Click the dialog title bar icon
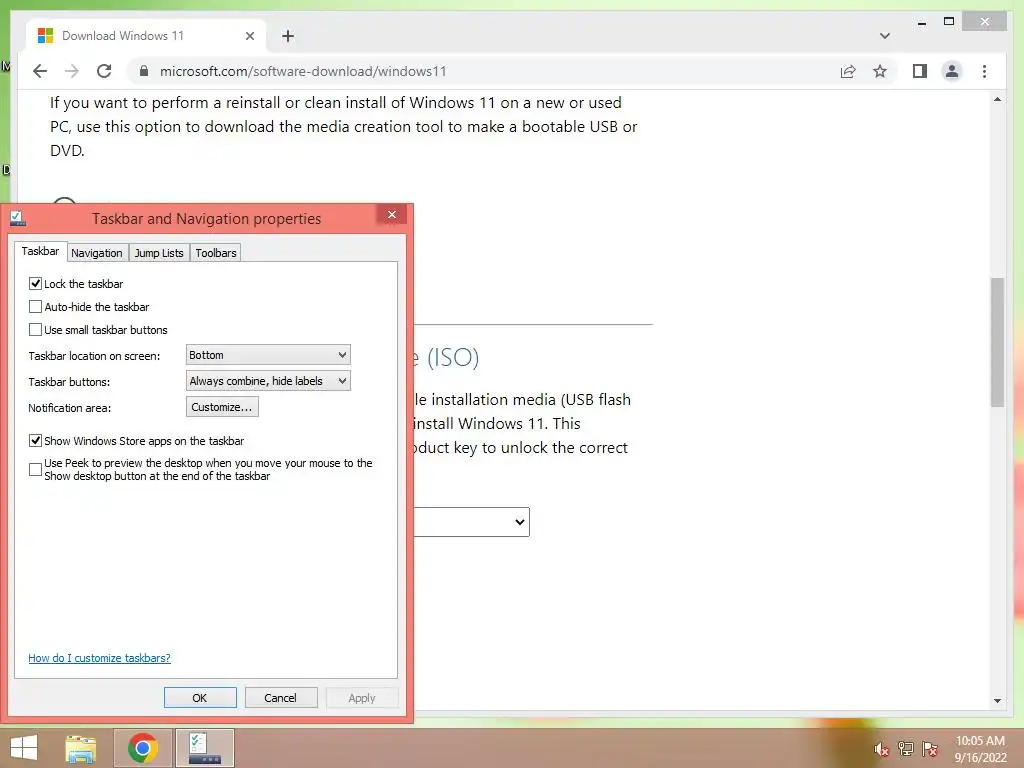 click(18, 218)
